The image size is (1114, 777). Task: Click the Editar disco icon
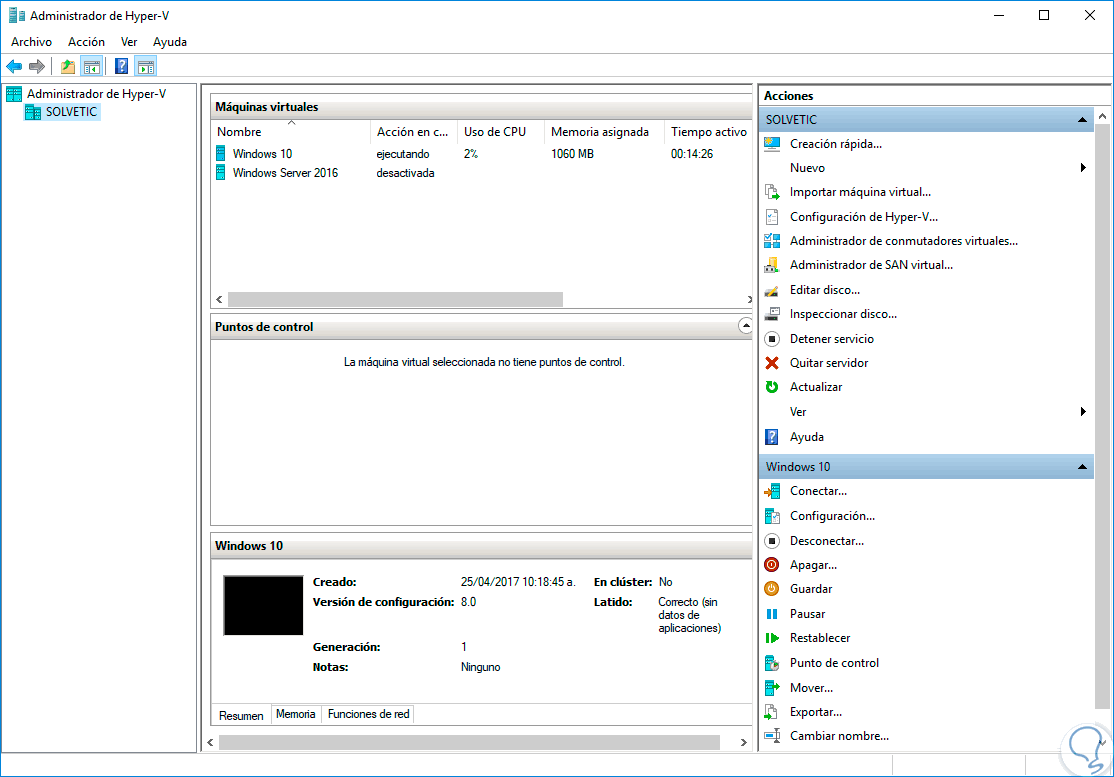(772, 290)
